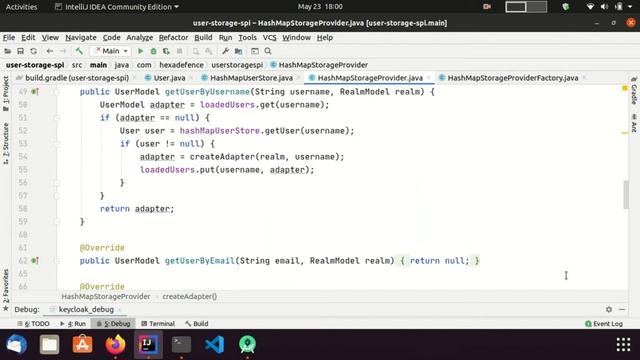Viewport: 640px width, 360px height.
Task: Select the keycloak_debug session tab
Action: point(86,309)
